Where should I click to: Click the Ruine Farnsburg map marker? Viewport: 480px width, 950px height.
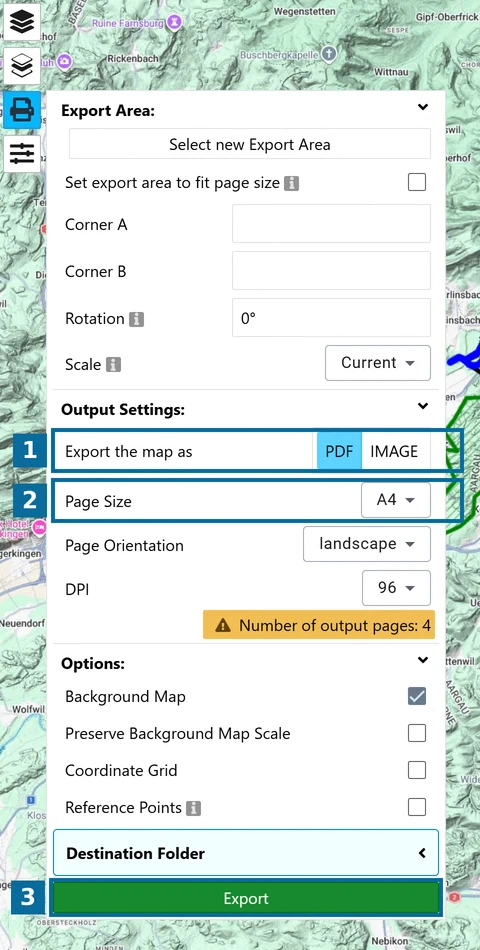point(175,23)
